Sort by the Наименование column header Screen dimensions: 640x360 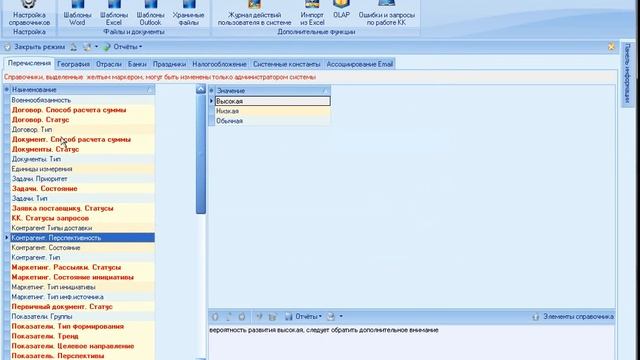pyautogui.click(x=82, y=89)
